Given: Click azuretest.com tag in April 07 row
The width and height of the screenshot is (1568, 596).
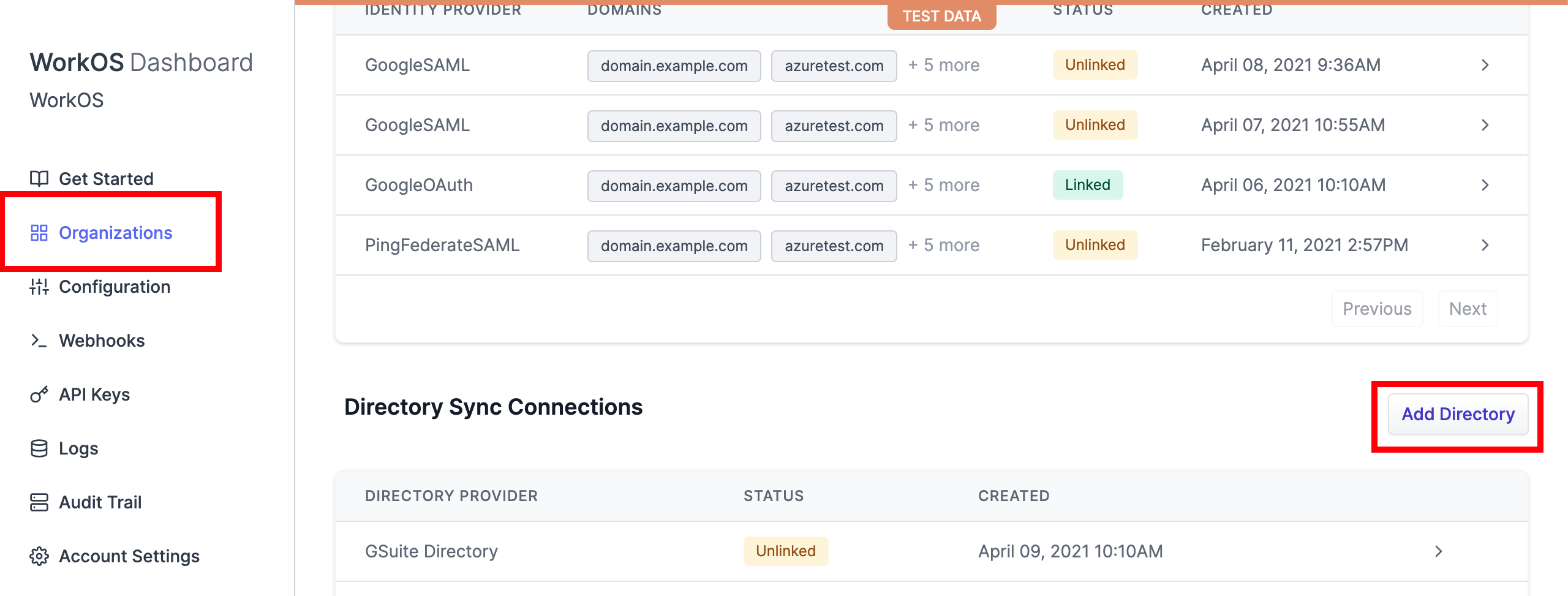Looking at the screenshot, I should pyautogui.click(x=834, y=126).
